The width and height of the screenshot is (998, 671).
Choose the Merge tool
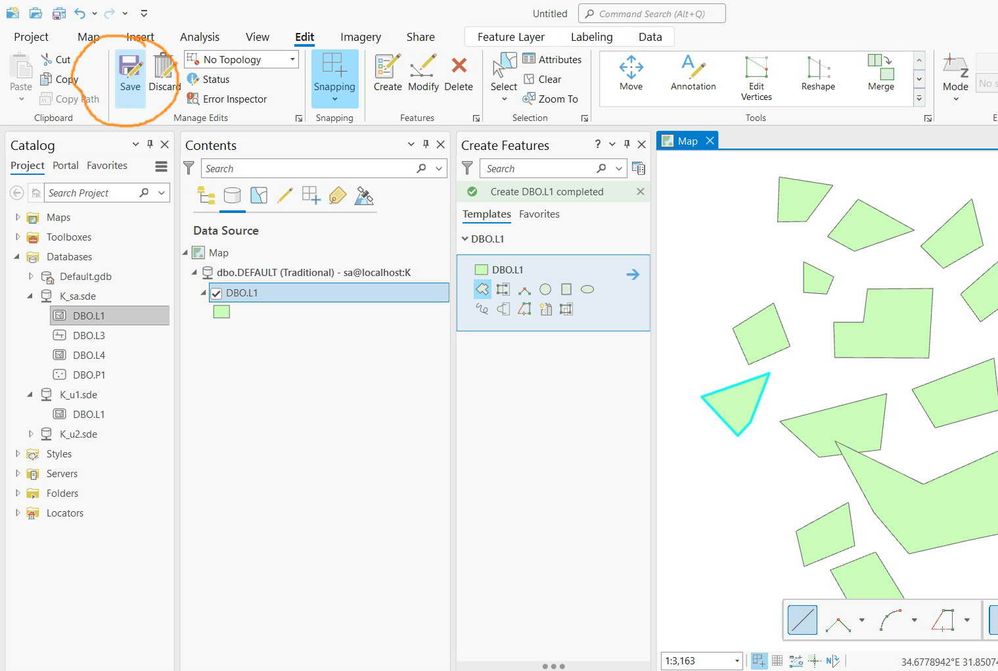[x=881, y=73]
